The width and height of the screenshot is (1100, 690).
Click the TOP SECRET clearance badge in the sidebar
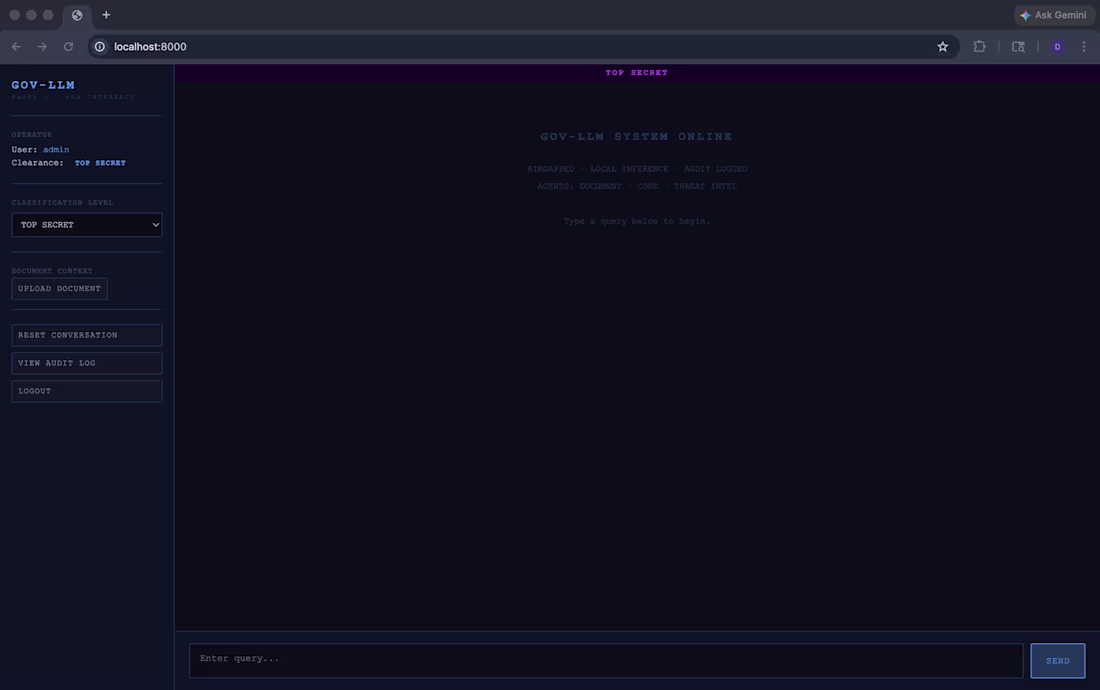pyautogui.click(x=100, y=163)
